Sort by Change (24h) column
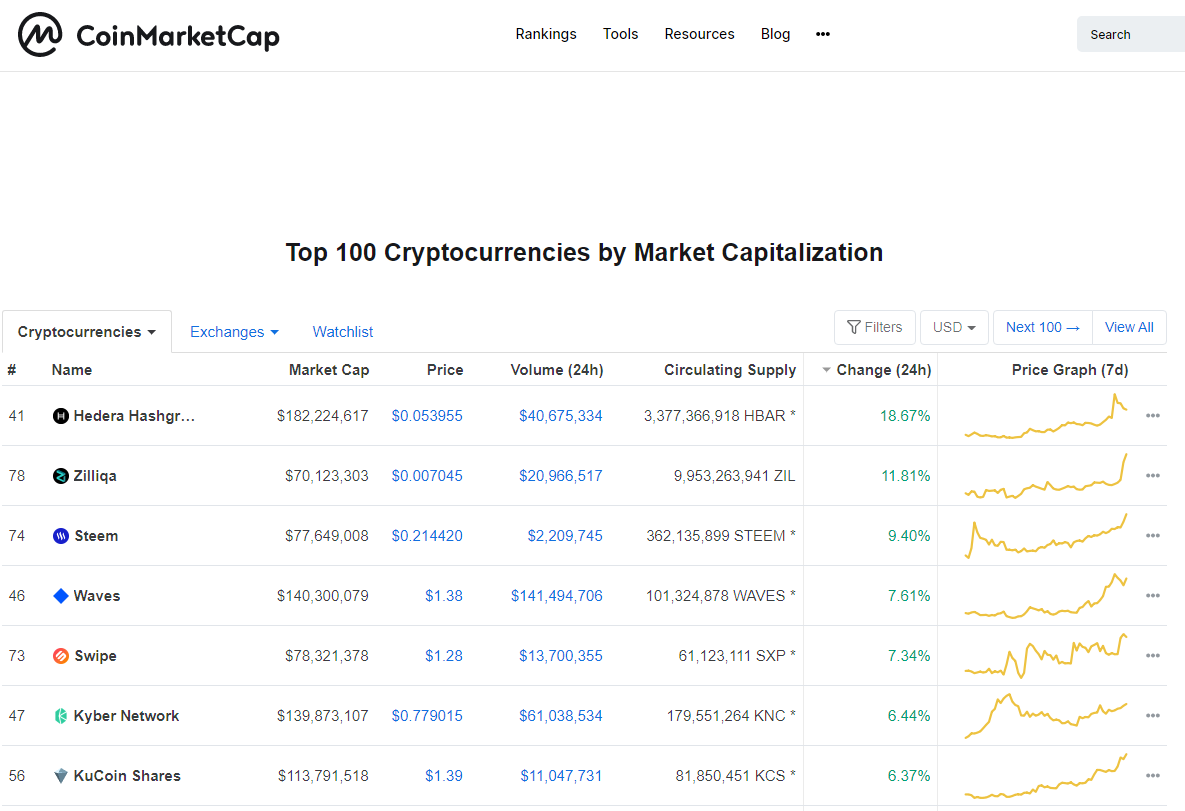Image resolution: width=1185 pixels, height=811 pixels. tap(877, 370)
